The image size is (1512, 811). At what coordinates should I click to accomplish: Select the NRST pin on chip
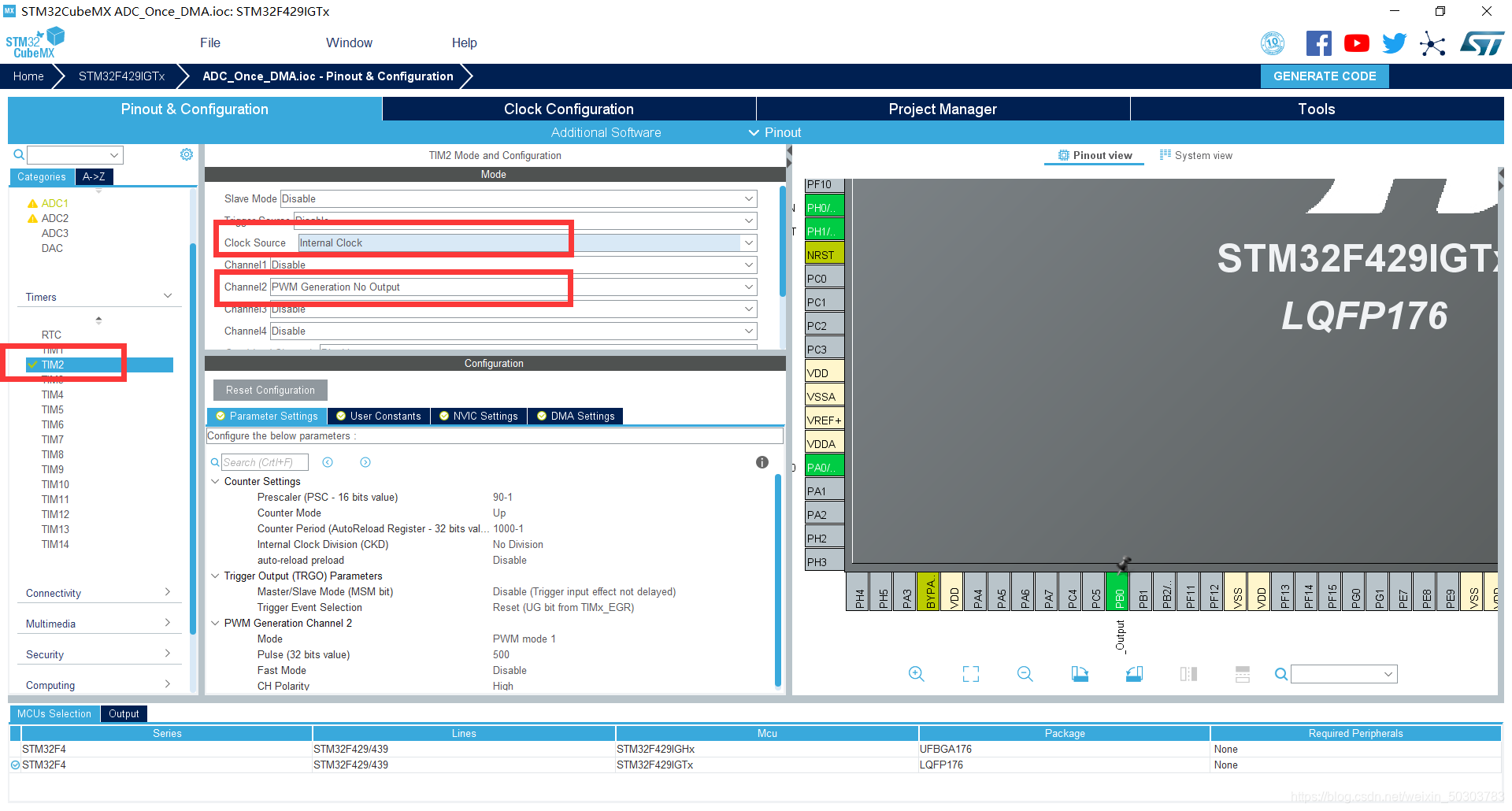[825, 254]
